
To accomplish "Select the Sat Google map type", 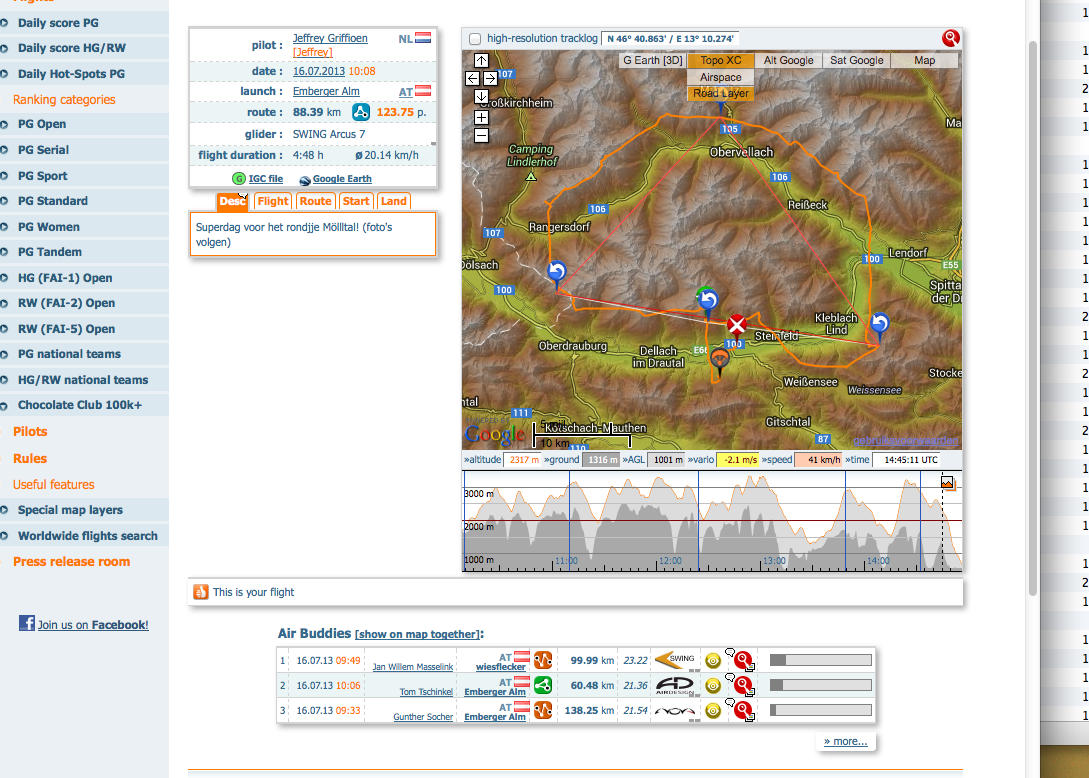I will (x=856, y=60).
